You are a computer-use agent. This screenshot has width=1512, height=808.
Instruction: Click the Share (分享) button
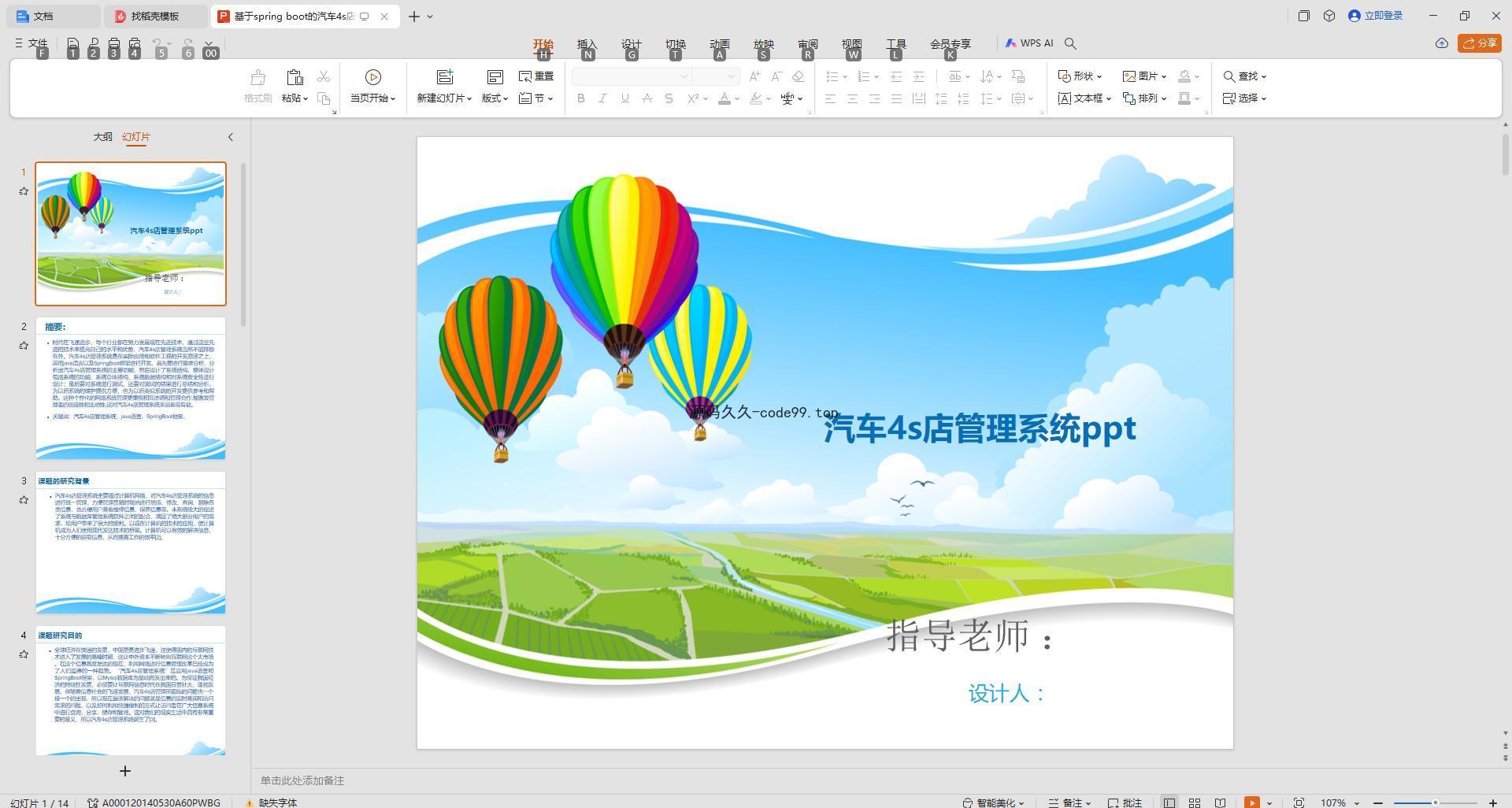coord(1480,43)
